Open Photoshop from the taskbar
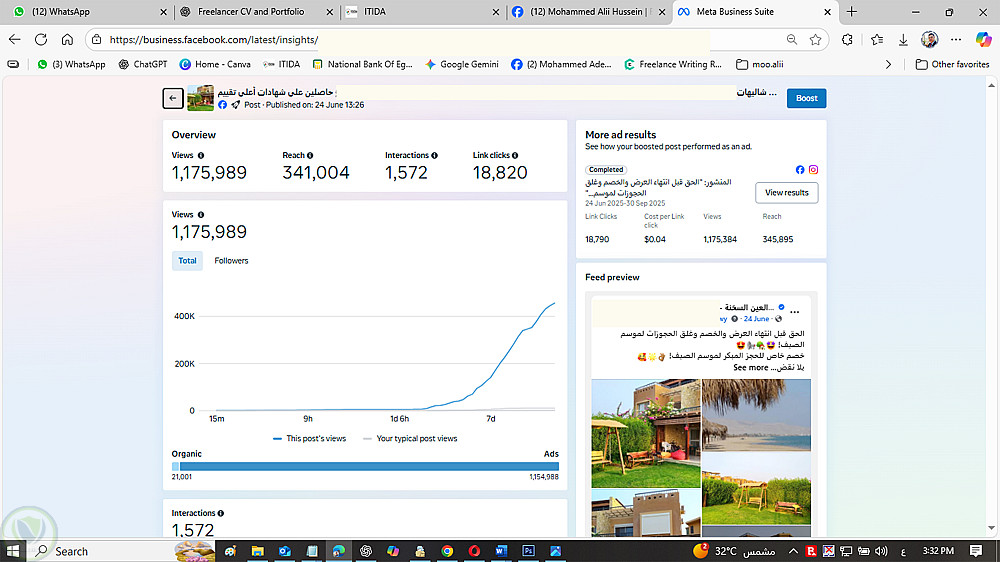 (x=528, y=551)
